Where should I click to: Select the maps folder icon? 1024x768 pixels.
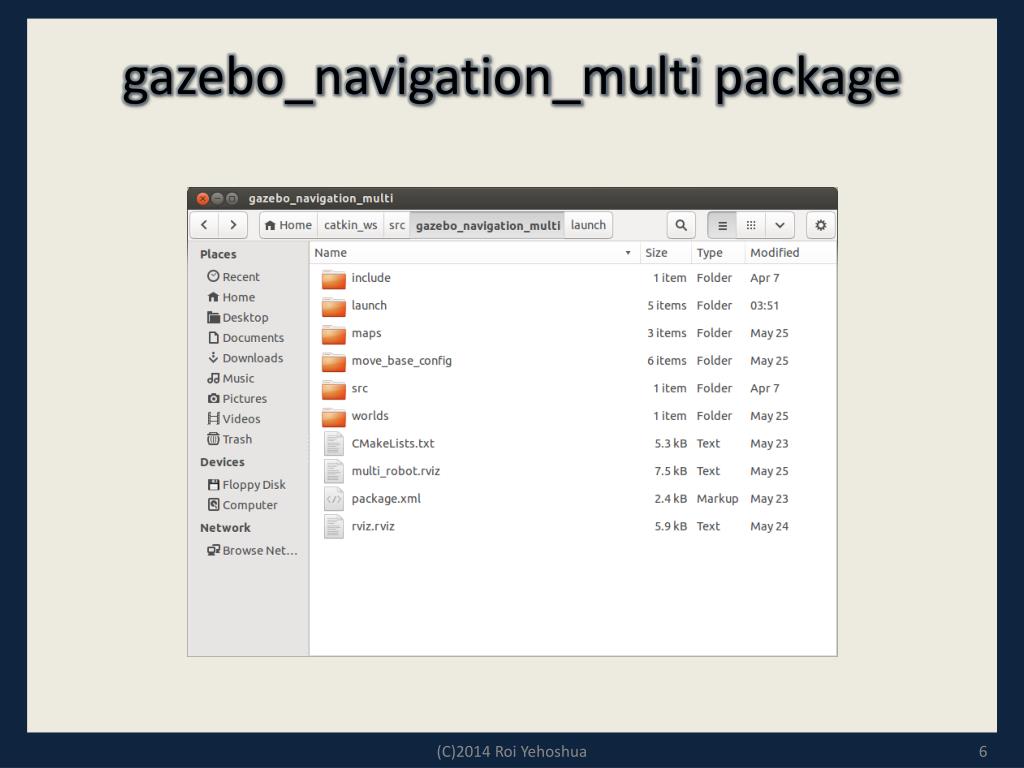tap(334, 334)
